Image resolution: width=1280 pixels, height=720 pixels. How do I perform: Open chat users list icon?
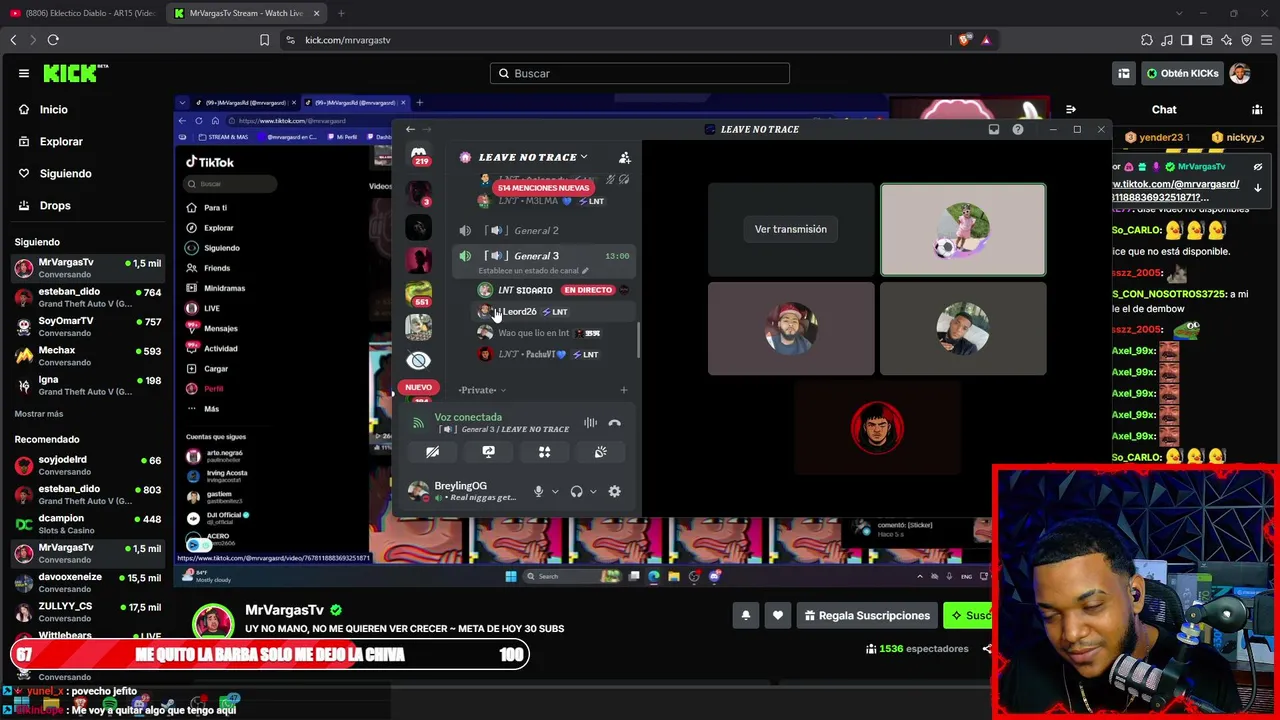tap(1257, 109)
